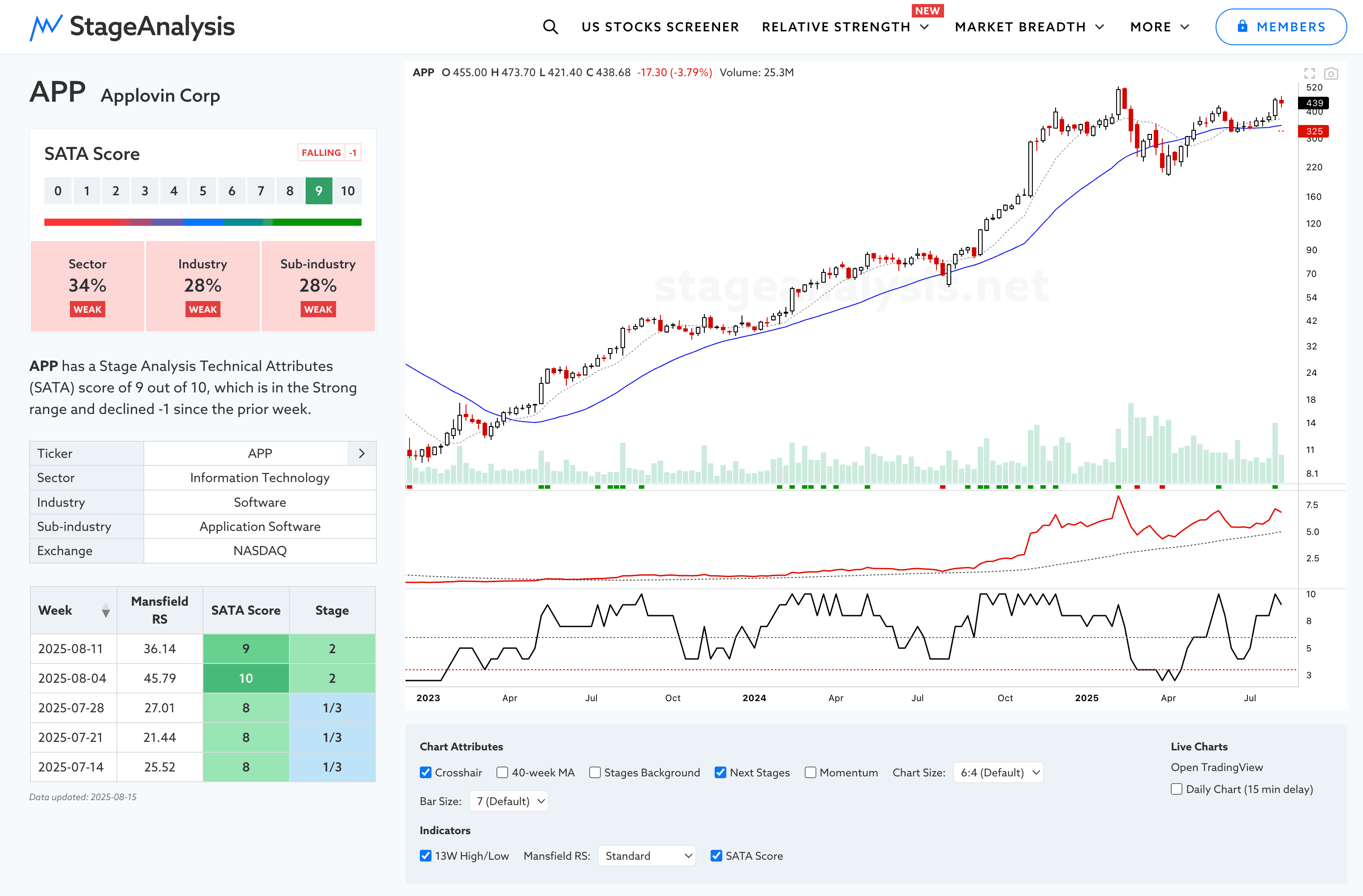Click the Data updated 2025-08-15 note
Viewport: 1363px width, 896px height.
point(83,797)
